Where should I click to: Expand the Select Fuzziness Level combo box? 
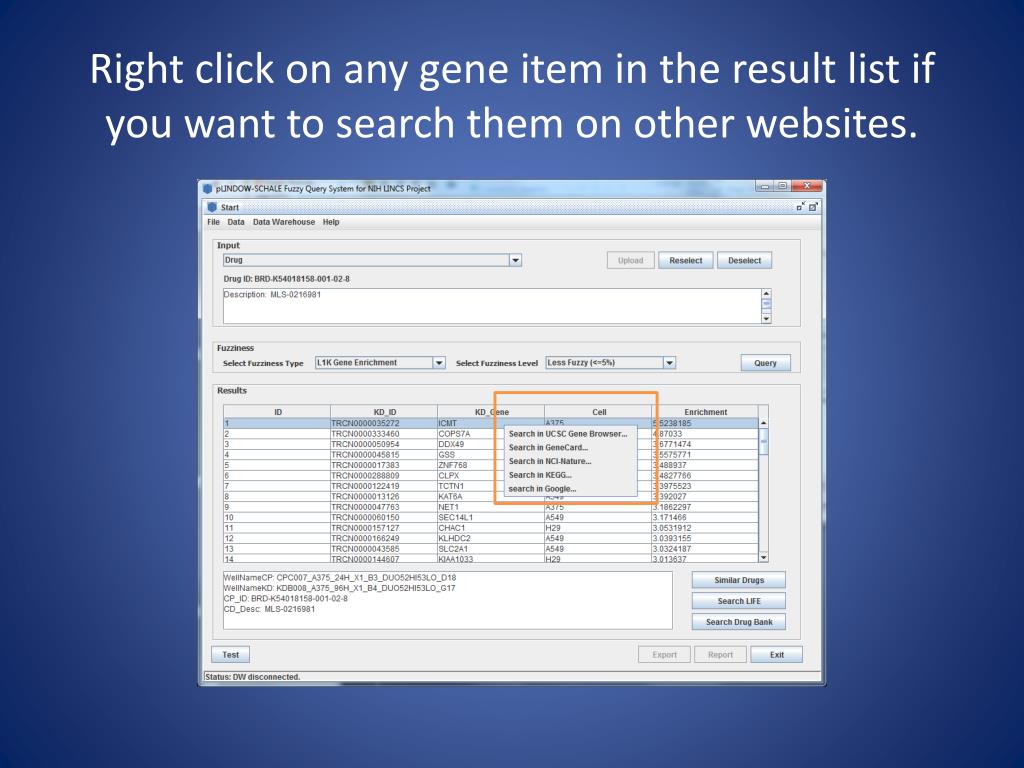pyautogui.click(x=669, y=362)
